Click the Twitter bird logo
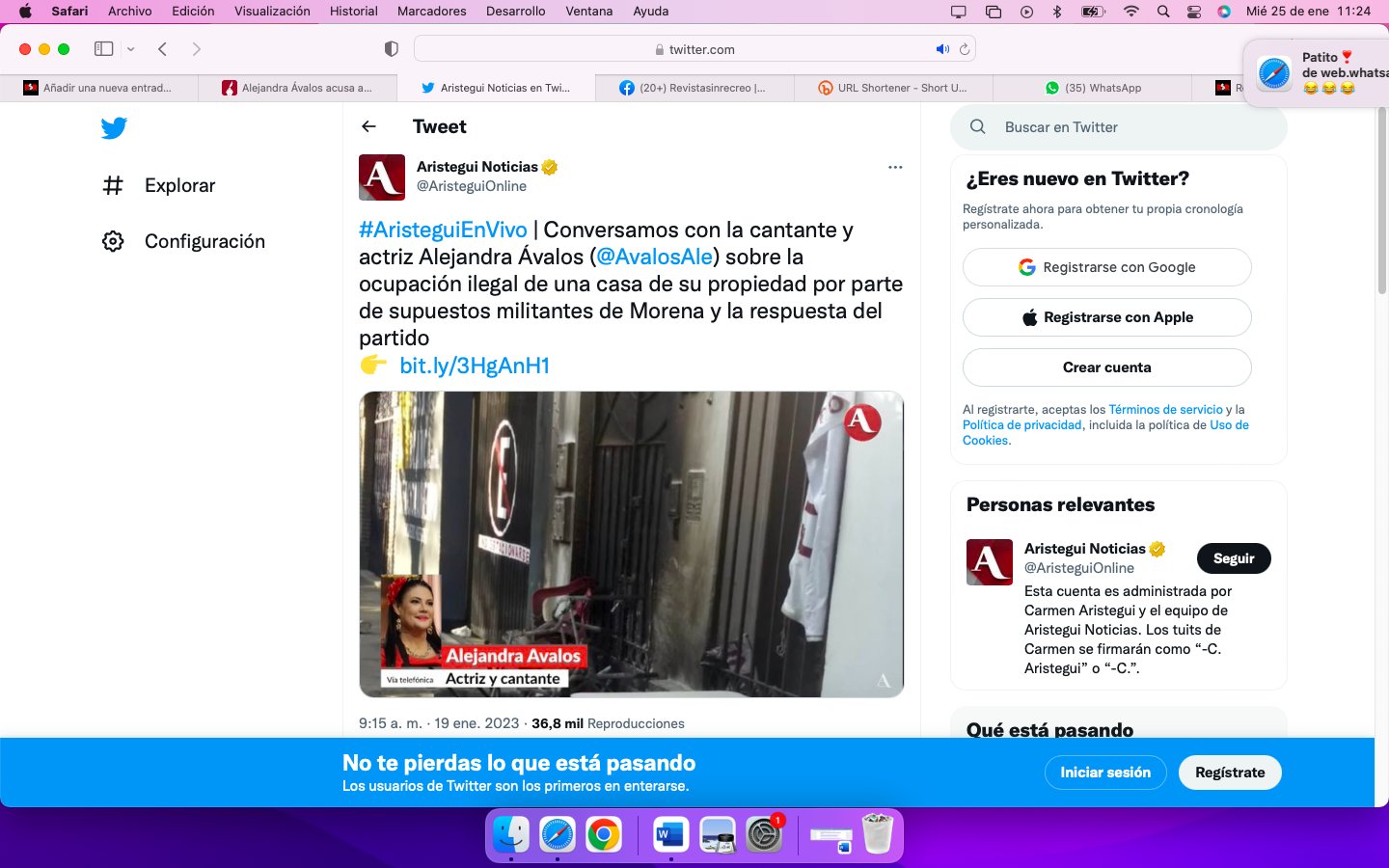1389x868 pixels. click(114, 127)
